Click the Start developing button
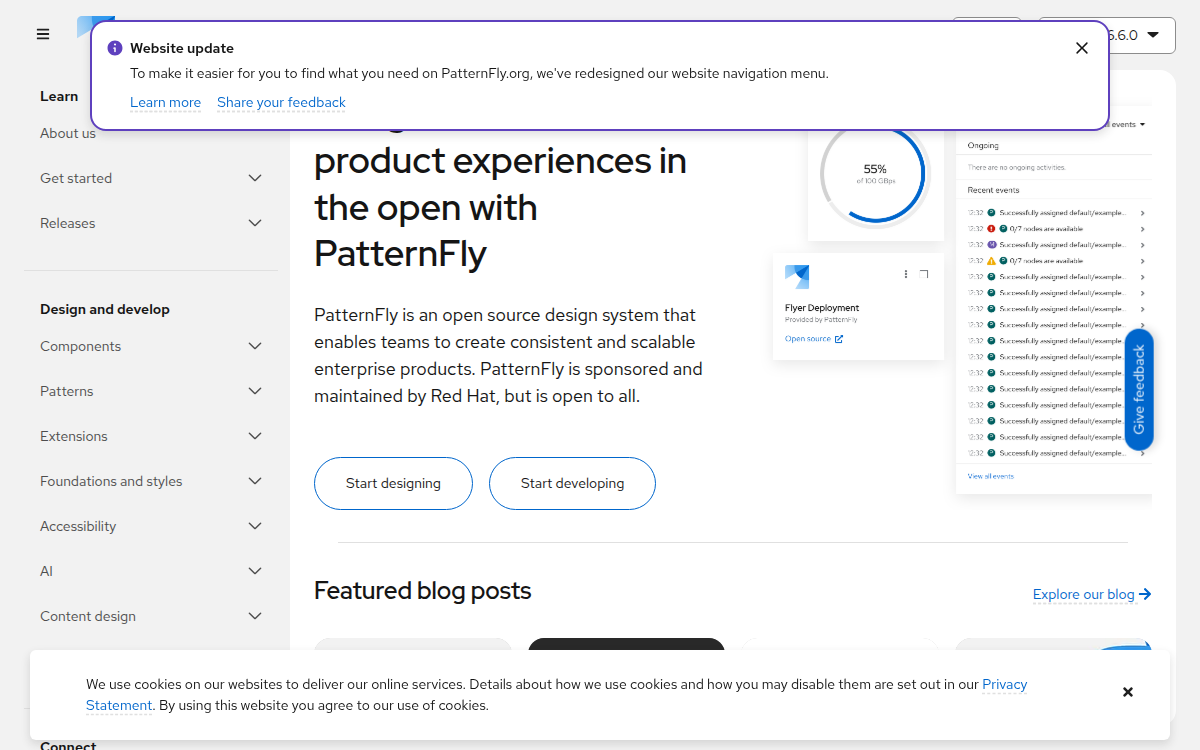This screenshot has width=1200, height=750. click(x=572, y=483)
